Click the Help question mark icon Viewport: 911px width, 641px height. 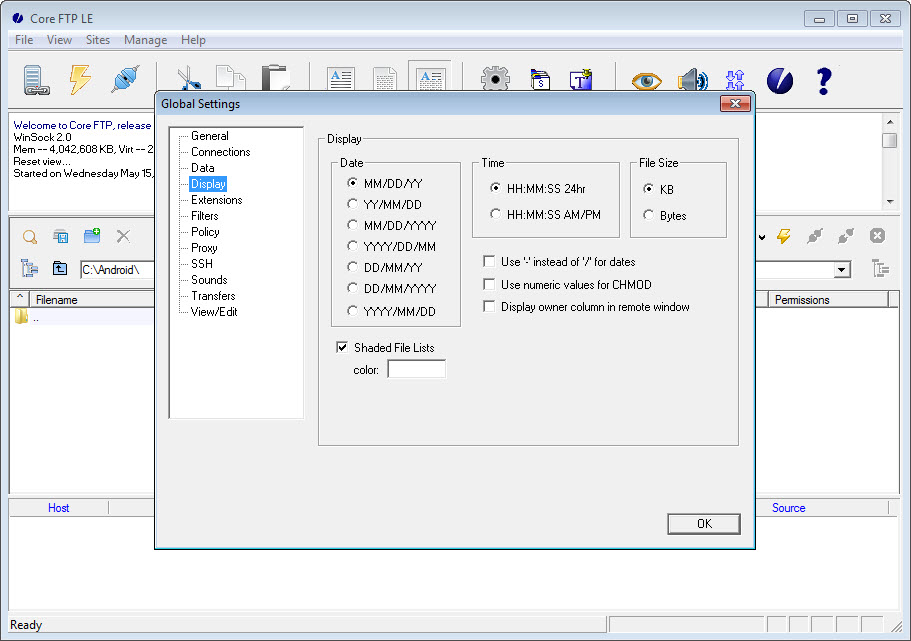[823, 81]
